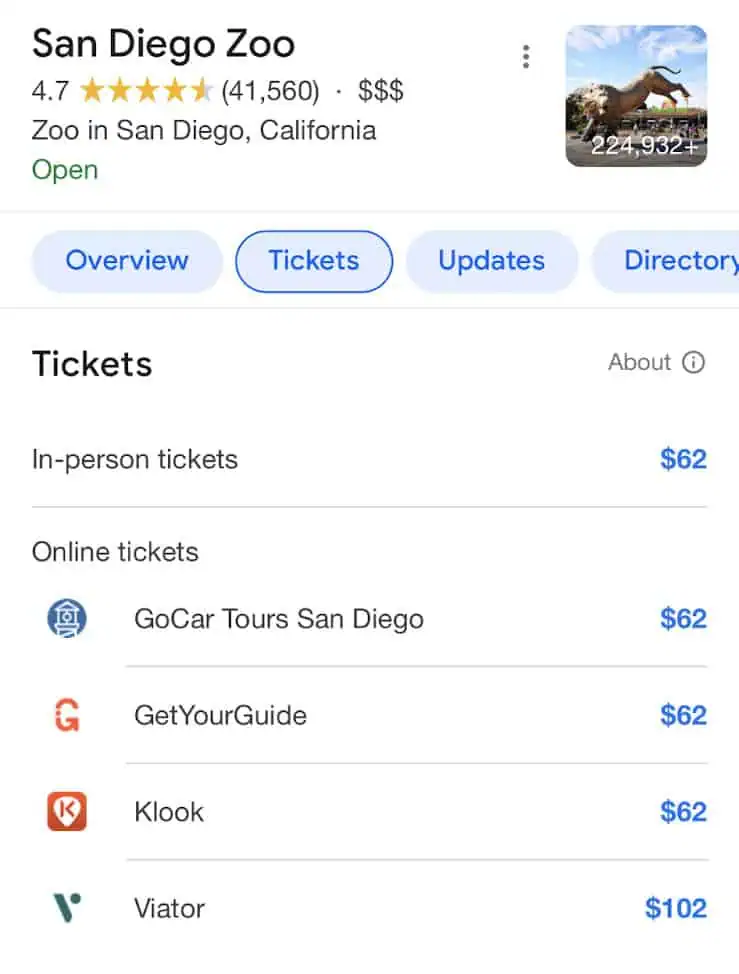The image size is (739, 974).
Task: Open the Updates tab
Action: coord(491,261)
